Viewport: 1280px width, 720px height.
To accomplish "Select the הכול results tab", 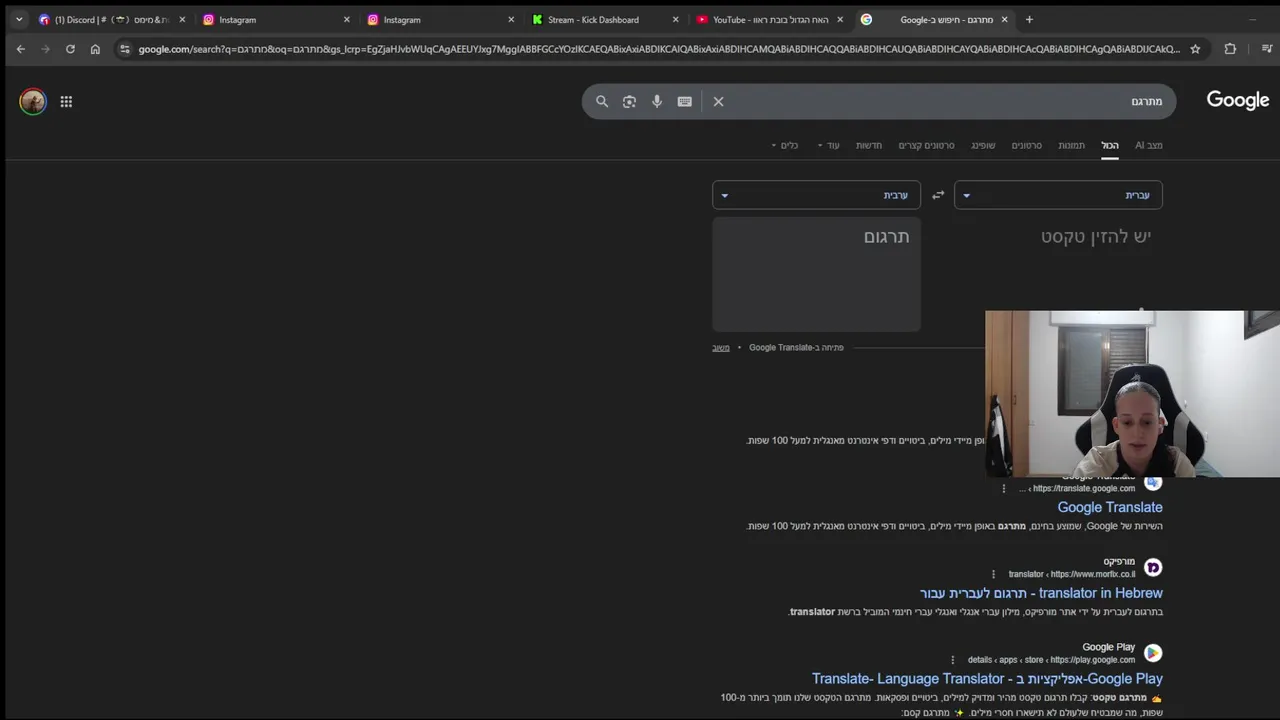I will [x=1110, y=145].
